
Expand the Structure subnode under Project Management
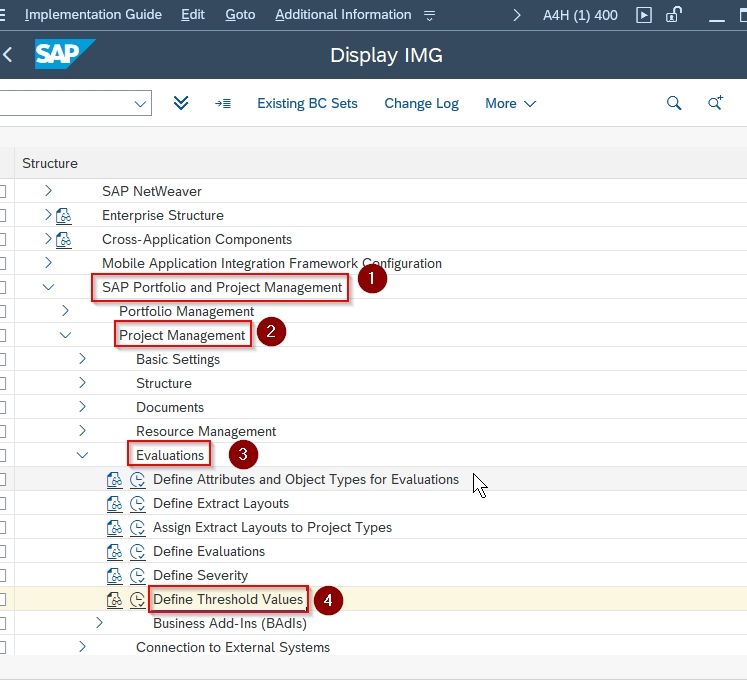point(82,383)
